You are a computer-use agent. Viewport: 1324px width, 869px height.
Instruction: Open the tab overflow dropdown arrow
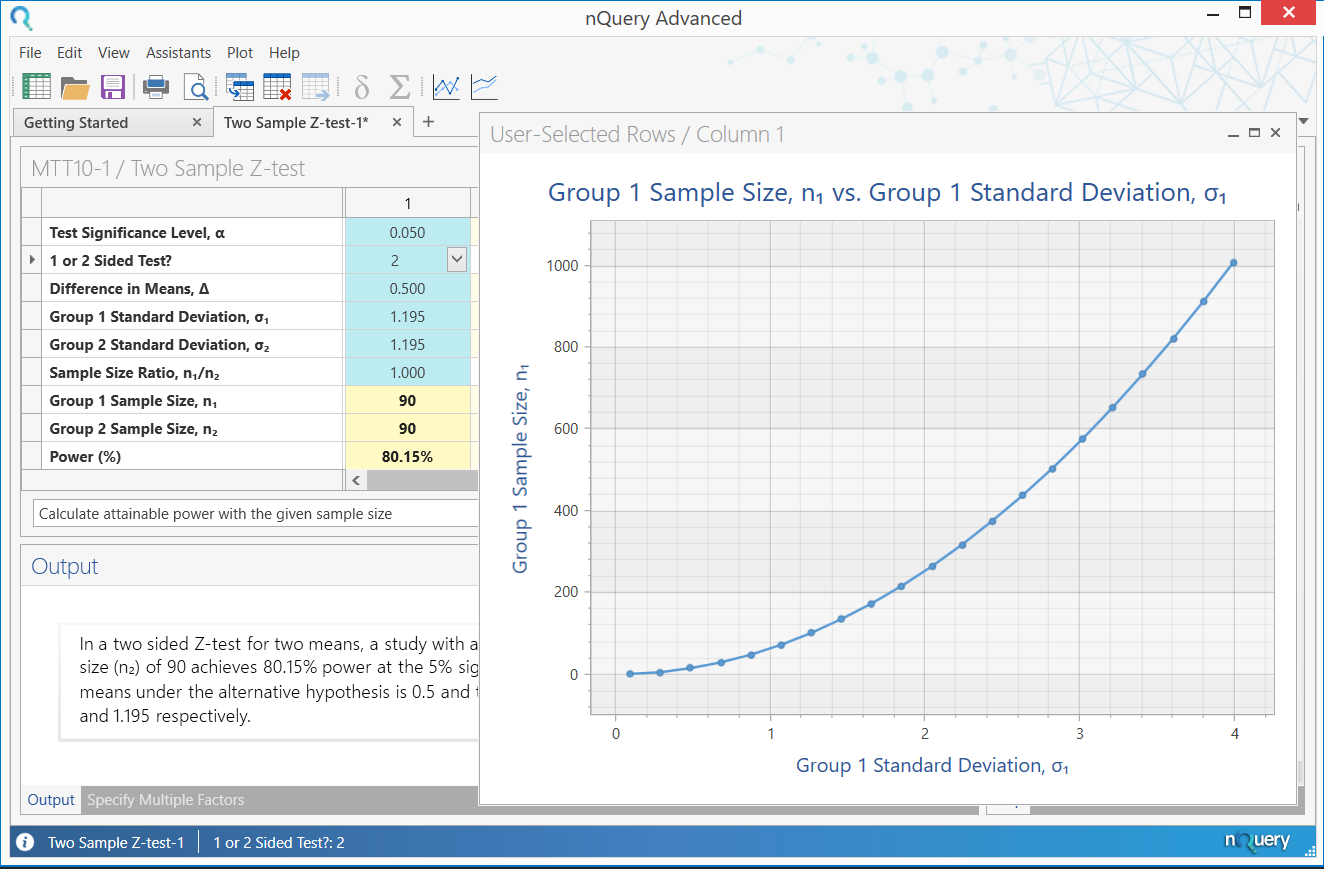pyautogui.click(x=1303, y=120)
